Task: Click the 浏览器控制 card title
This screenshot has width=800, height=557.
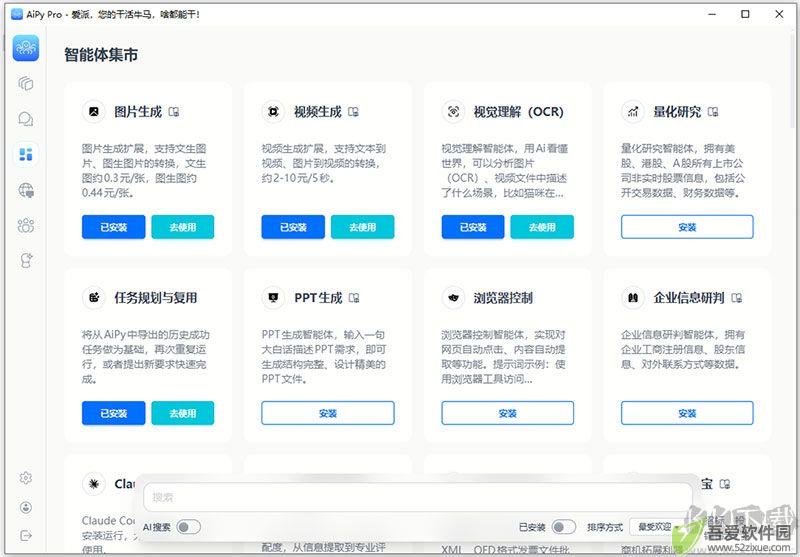Action: [503, 298]
